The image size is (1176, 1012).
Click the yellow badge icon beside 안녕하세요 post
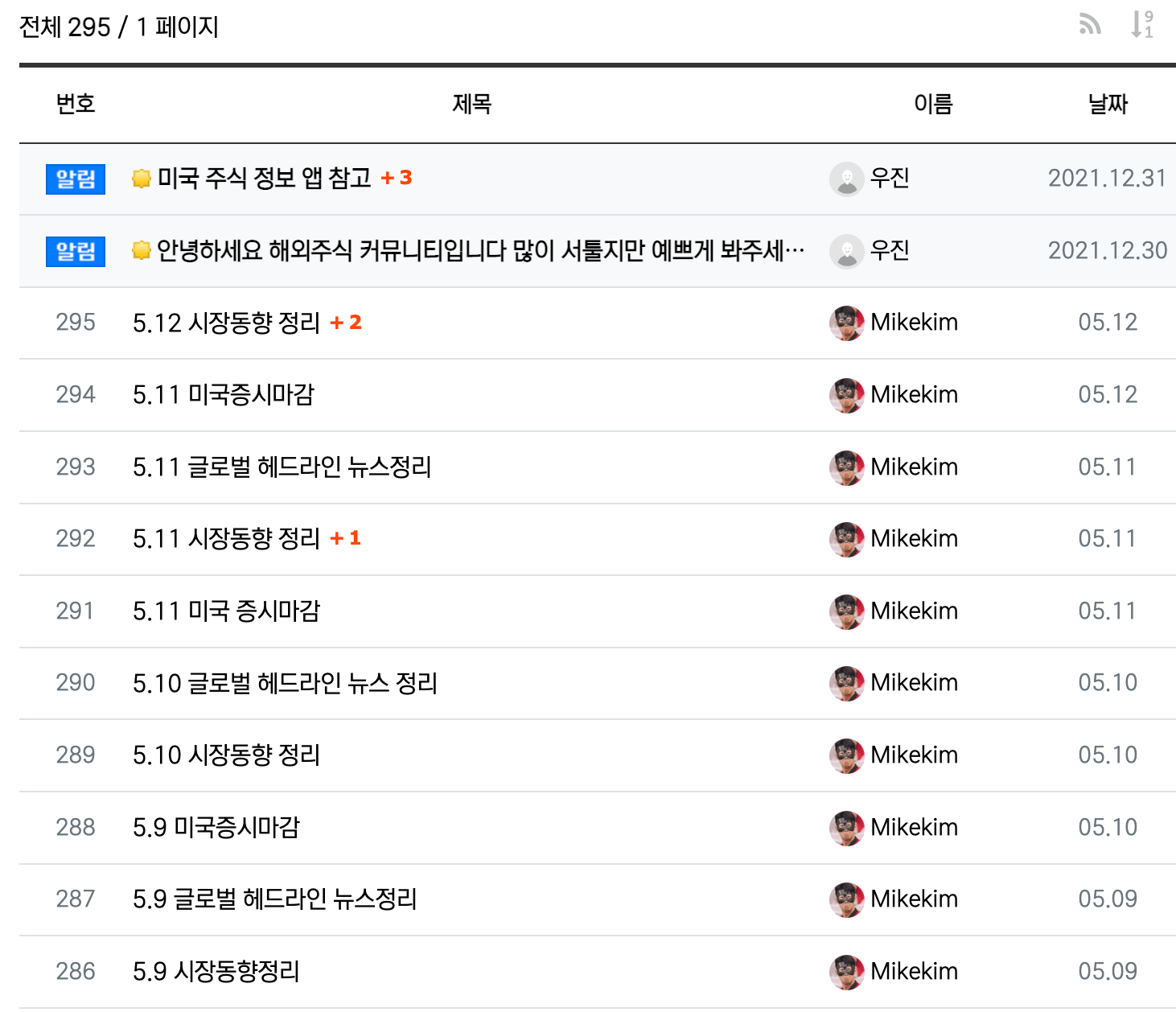[x=142, y=250]
